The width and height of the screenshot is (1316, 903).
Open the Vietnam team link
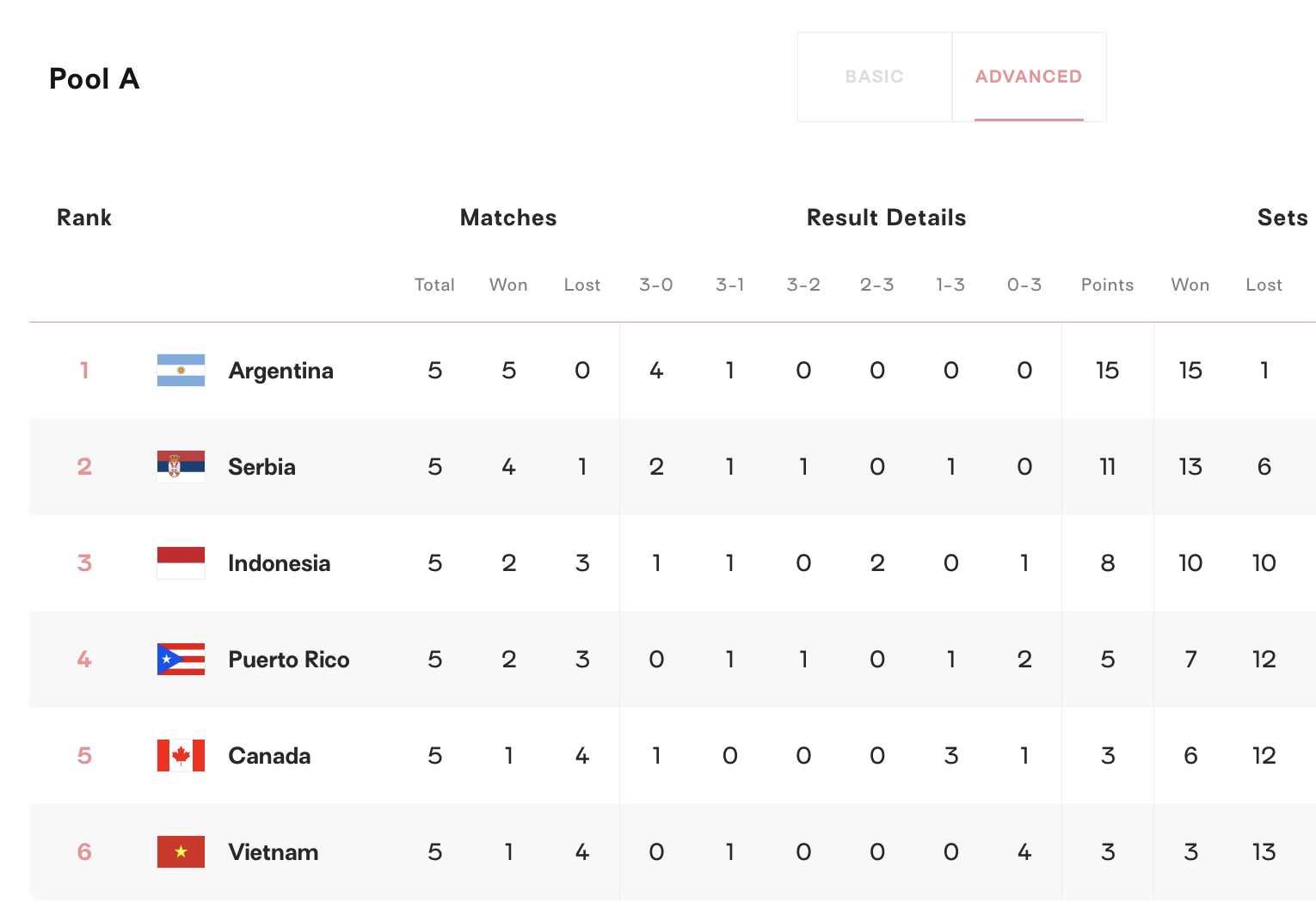coord(273,852)
